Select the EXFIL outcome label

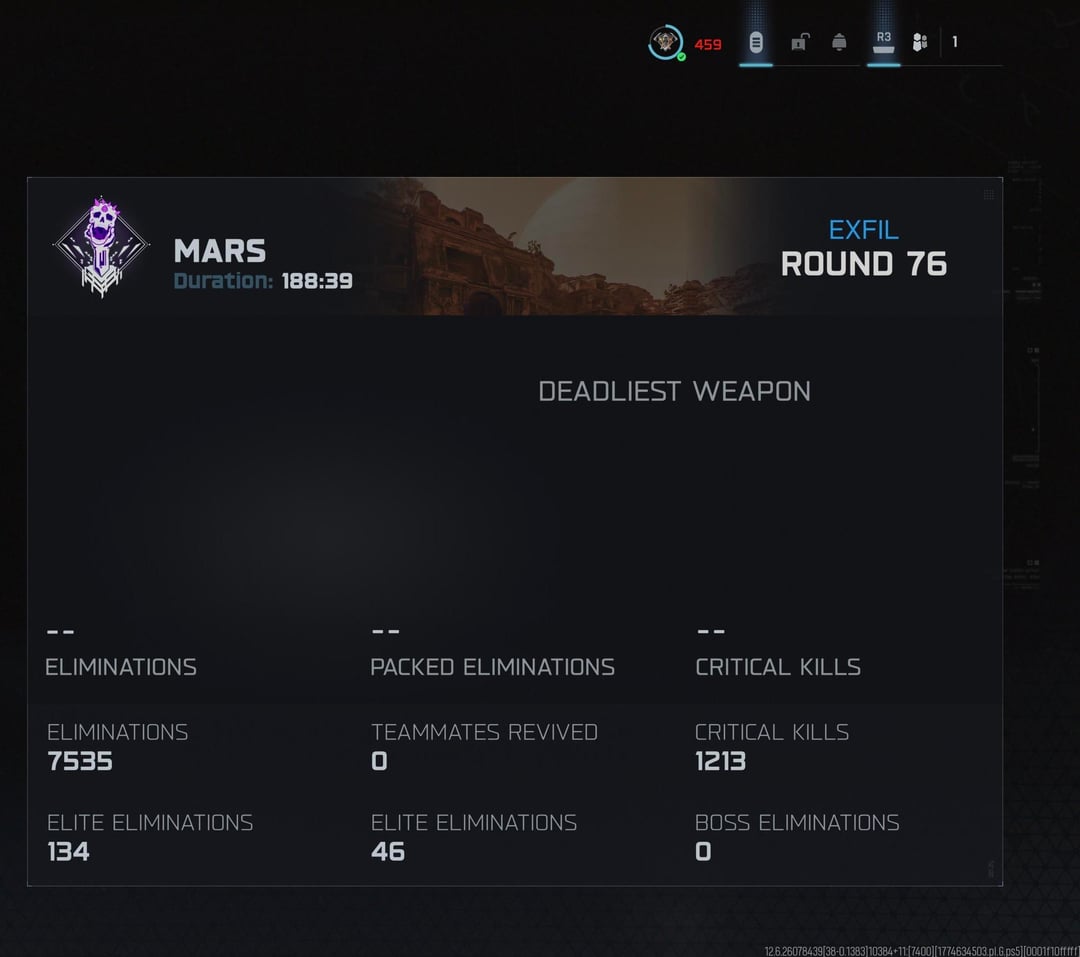tap(864, 229)
